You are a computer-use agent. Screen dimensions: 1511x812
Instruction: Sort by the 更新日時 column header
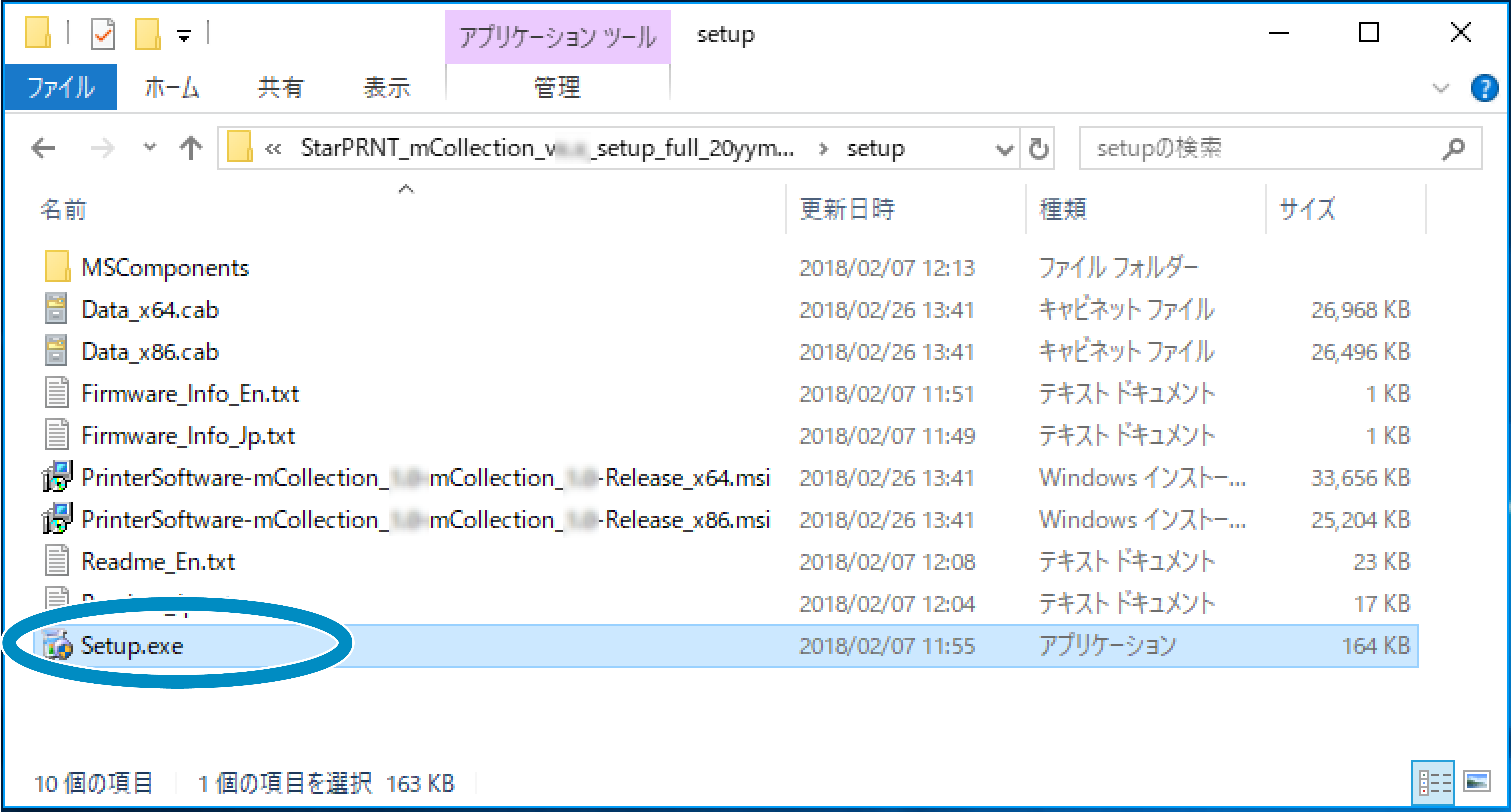coord(847,209)
